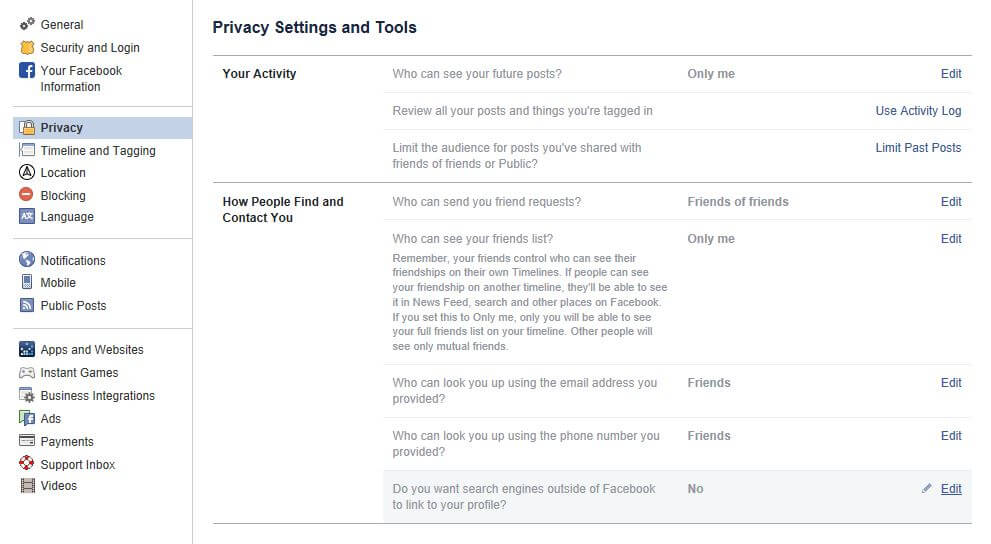This screenshot has width=991, height=544.
Task: Select the Notifications globe icon
Action: [27, 260]
